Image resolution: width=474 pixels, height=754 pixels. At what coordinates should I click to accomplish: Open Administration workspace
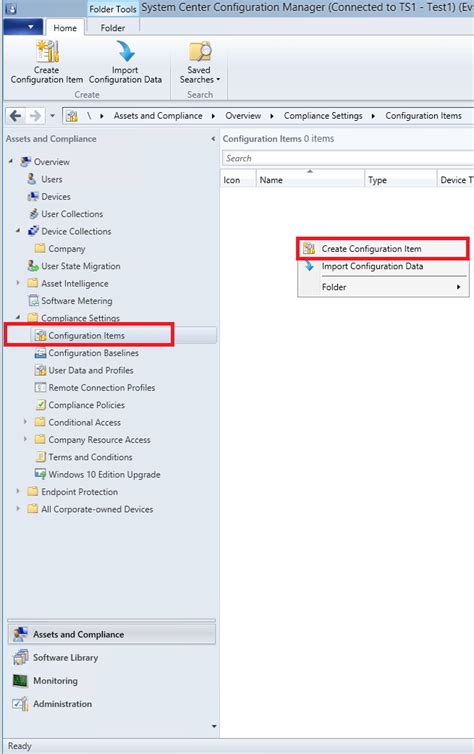(x=112, y=704)
